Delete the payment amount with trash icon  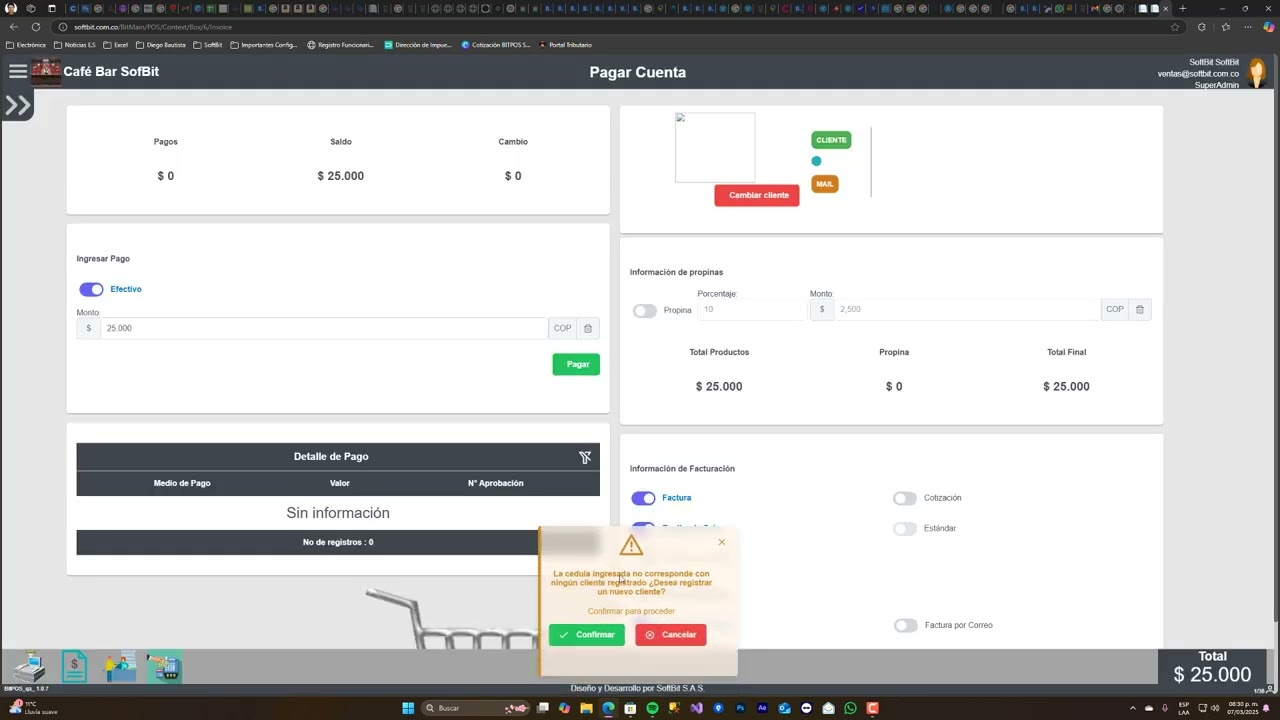click(588, 328)
